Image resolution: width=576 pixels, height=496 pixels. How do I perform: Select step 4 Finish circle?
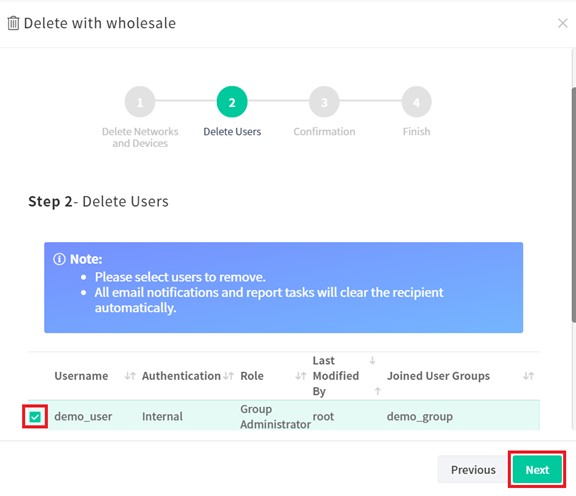(416, 102)
